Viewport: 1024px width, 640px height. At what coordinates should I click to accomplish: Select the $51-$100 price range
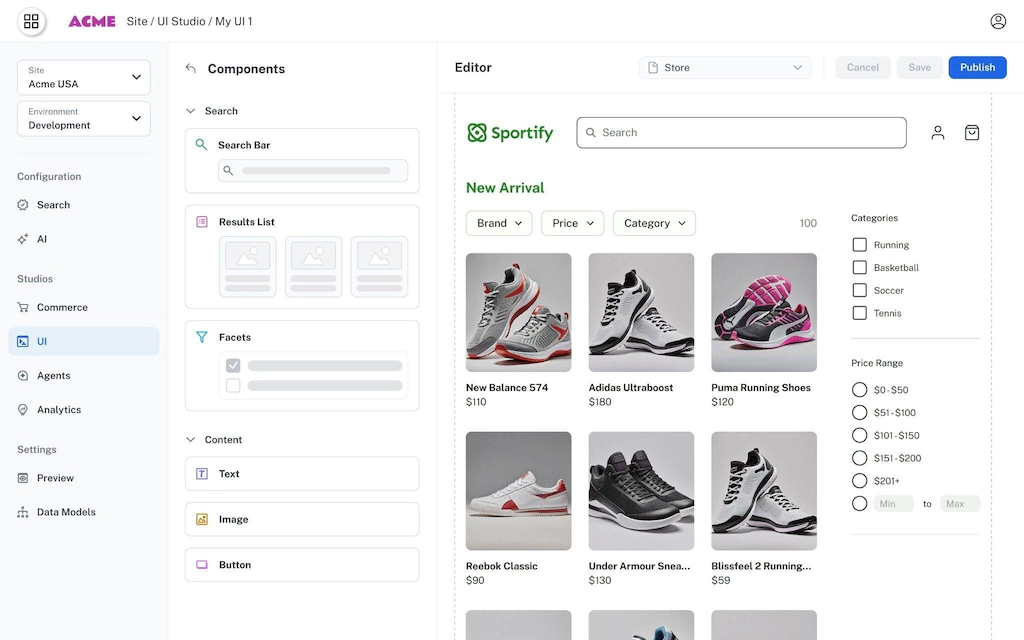click(859, 413)
